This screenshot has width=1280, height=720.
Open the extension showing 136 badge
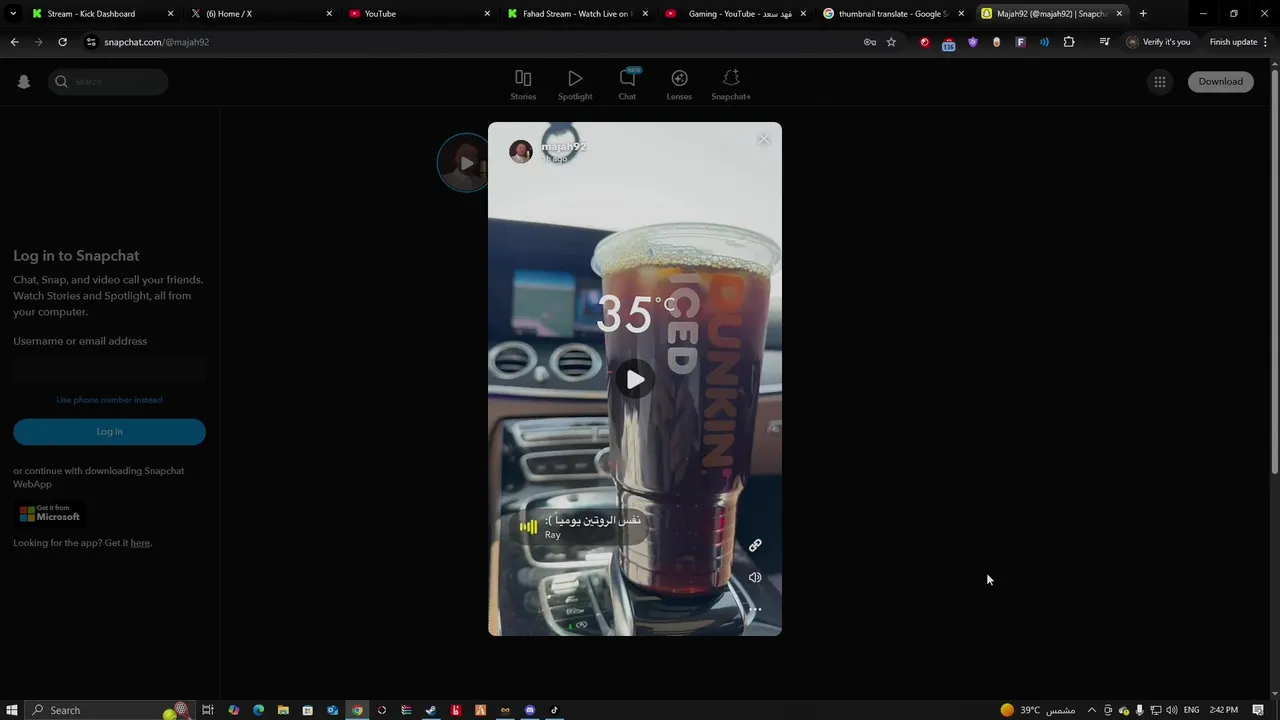pos(948,43)
